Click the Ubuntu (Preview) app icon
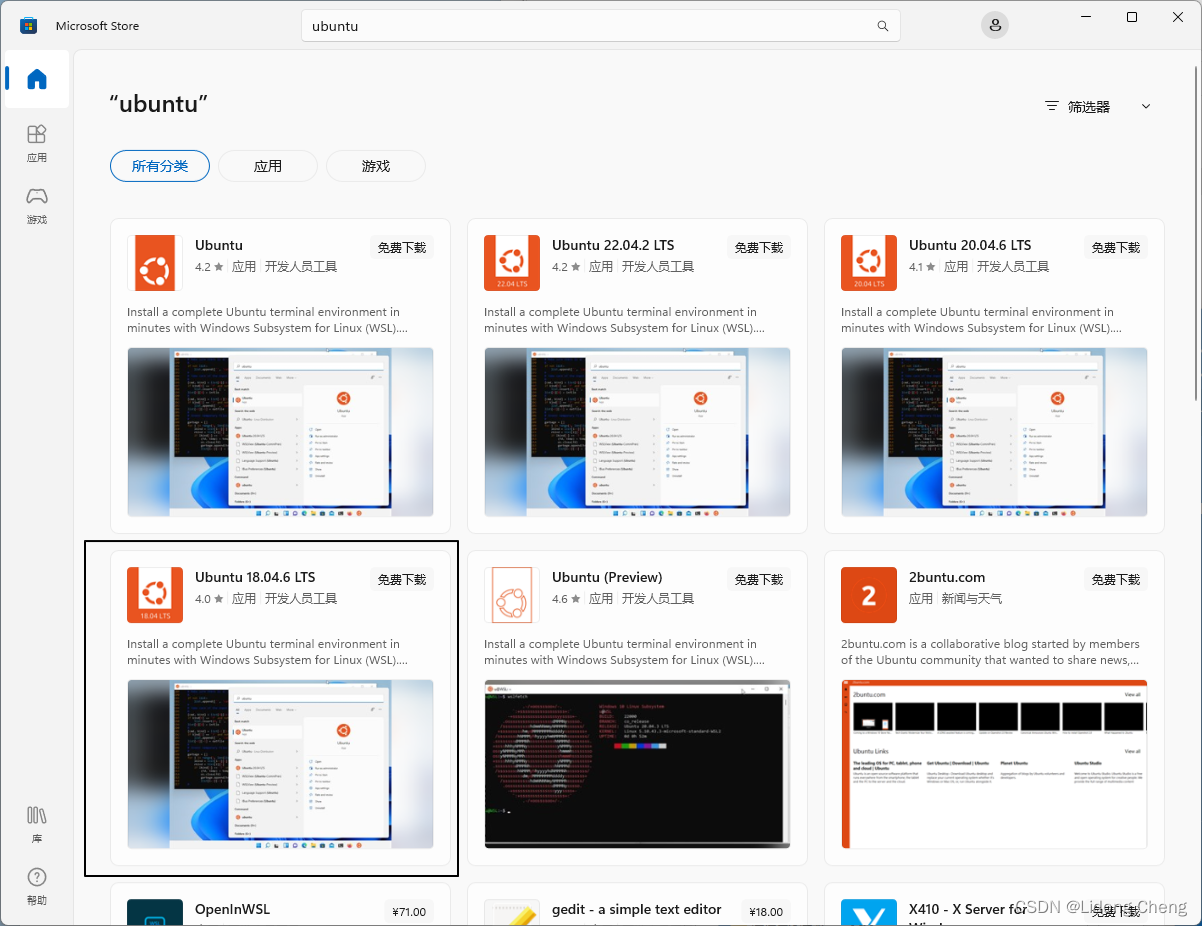 (512, 595)
